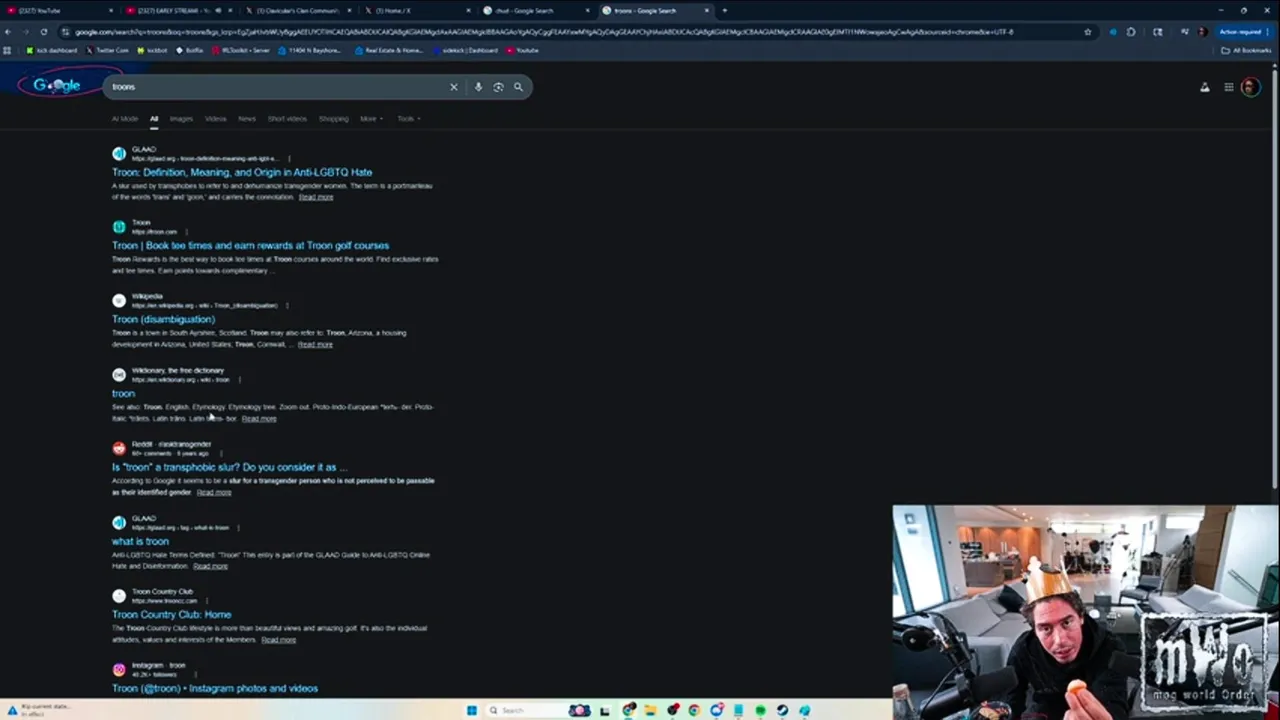1280x720 pixels.
Task: Open the Instagram photos and videos link
Action: coord(215,688)
